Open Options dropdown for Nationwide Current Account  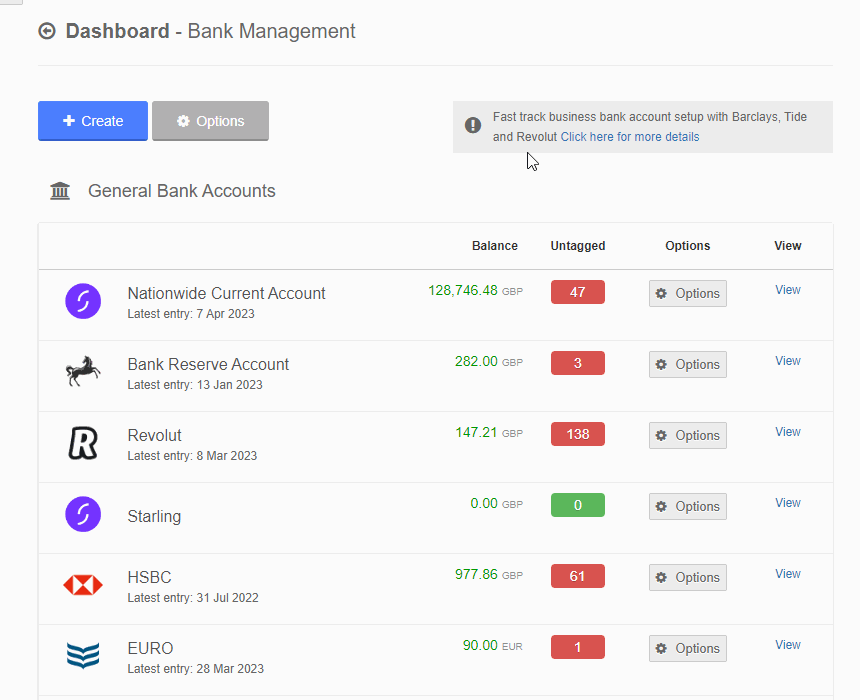pos(687,294)
